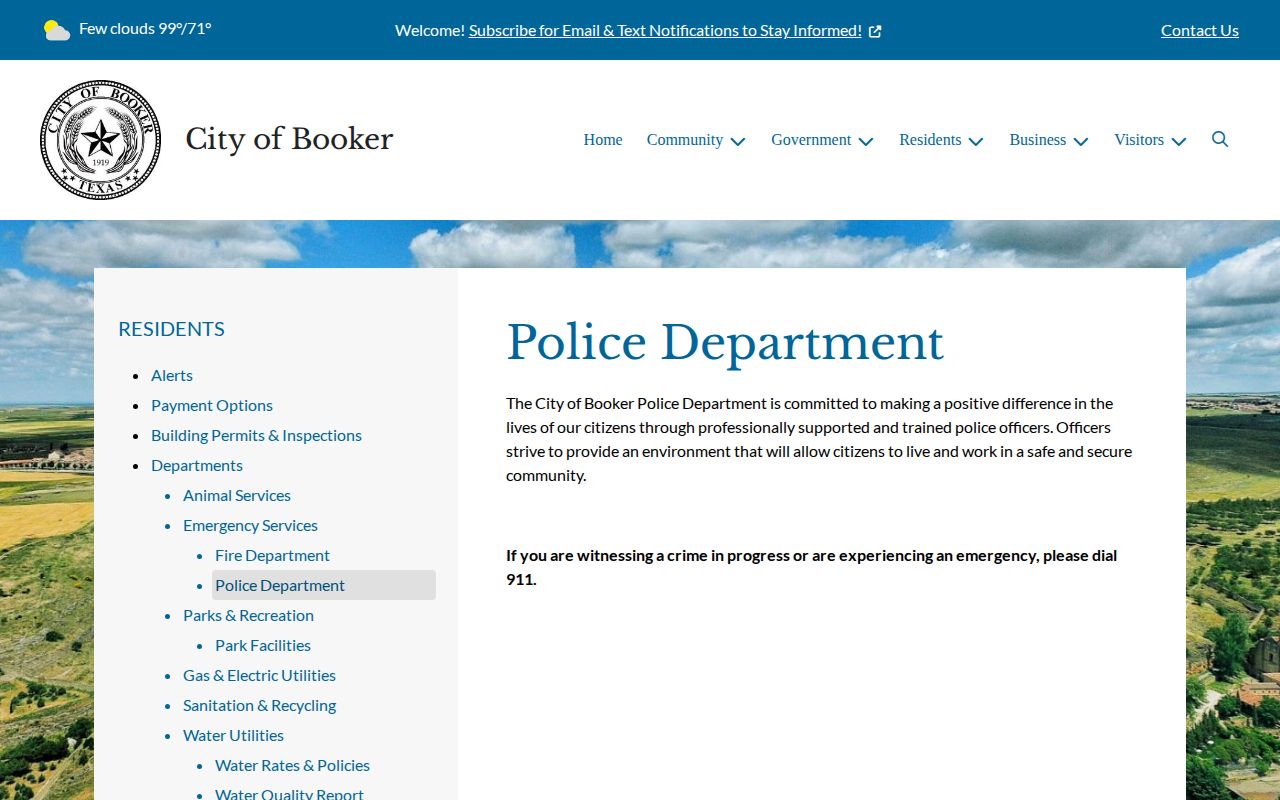The image size is (1280, 800).
Task: Open the Community menu label
Action: coord(685,140)
